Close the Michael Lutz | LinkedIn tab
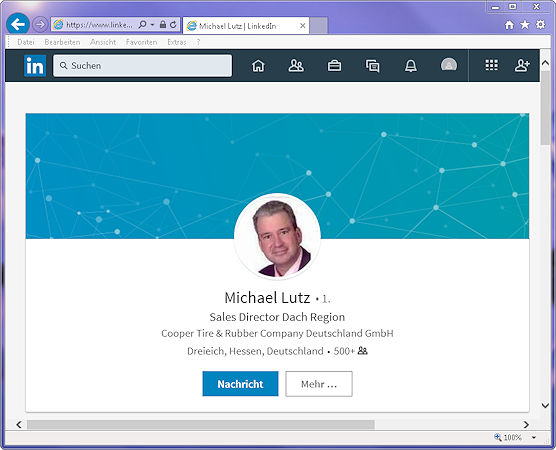The height and width of the screenshot is (450, 556). 302,26
